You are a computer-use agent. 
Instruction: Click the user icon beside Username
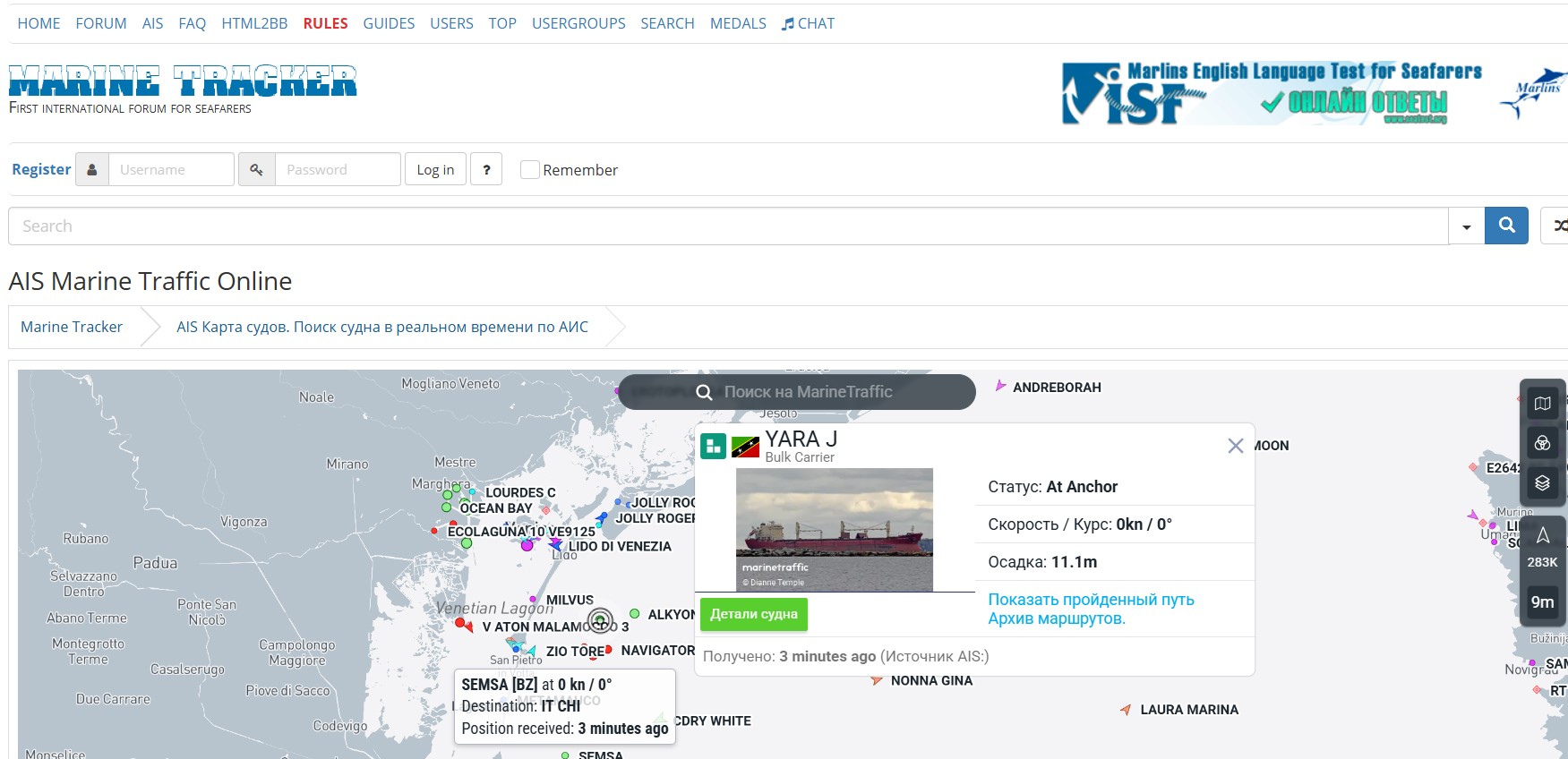(91, 169)
